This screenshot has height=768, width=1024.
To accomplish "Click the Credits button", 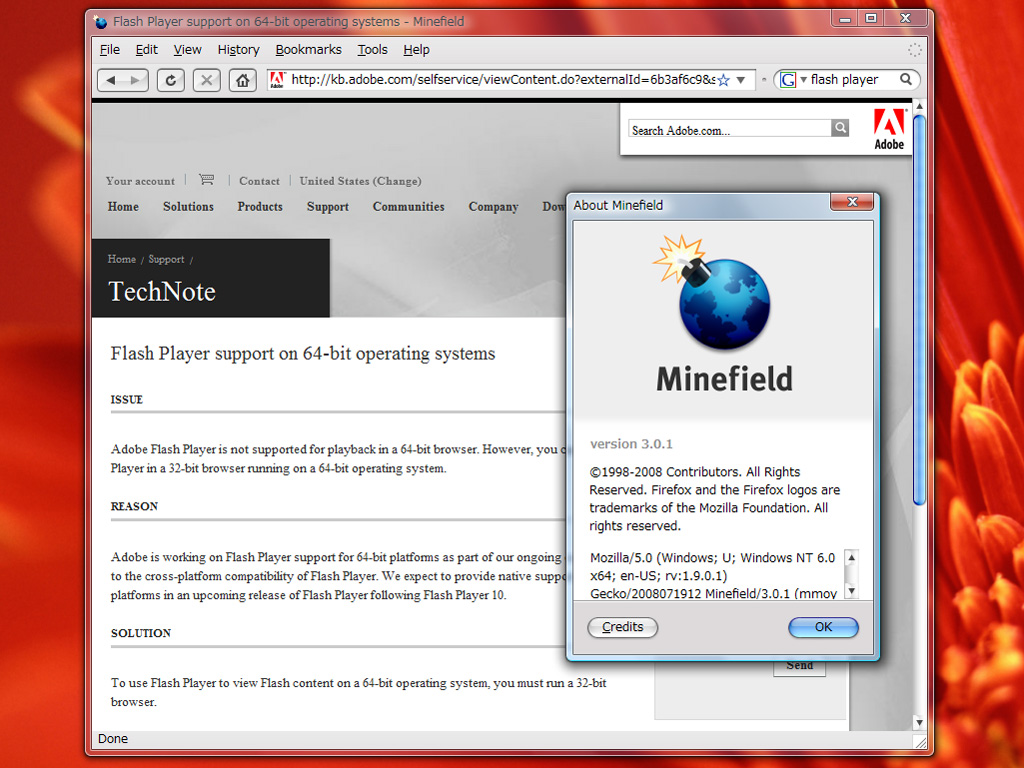I will coord(623,627).
